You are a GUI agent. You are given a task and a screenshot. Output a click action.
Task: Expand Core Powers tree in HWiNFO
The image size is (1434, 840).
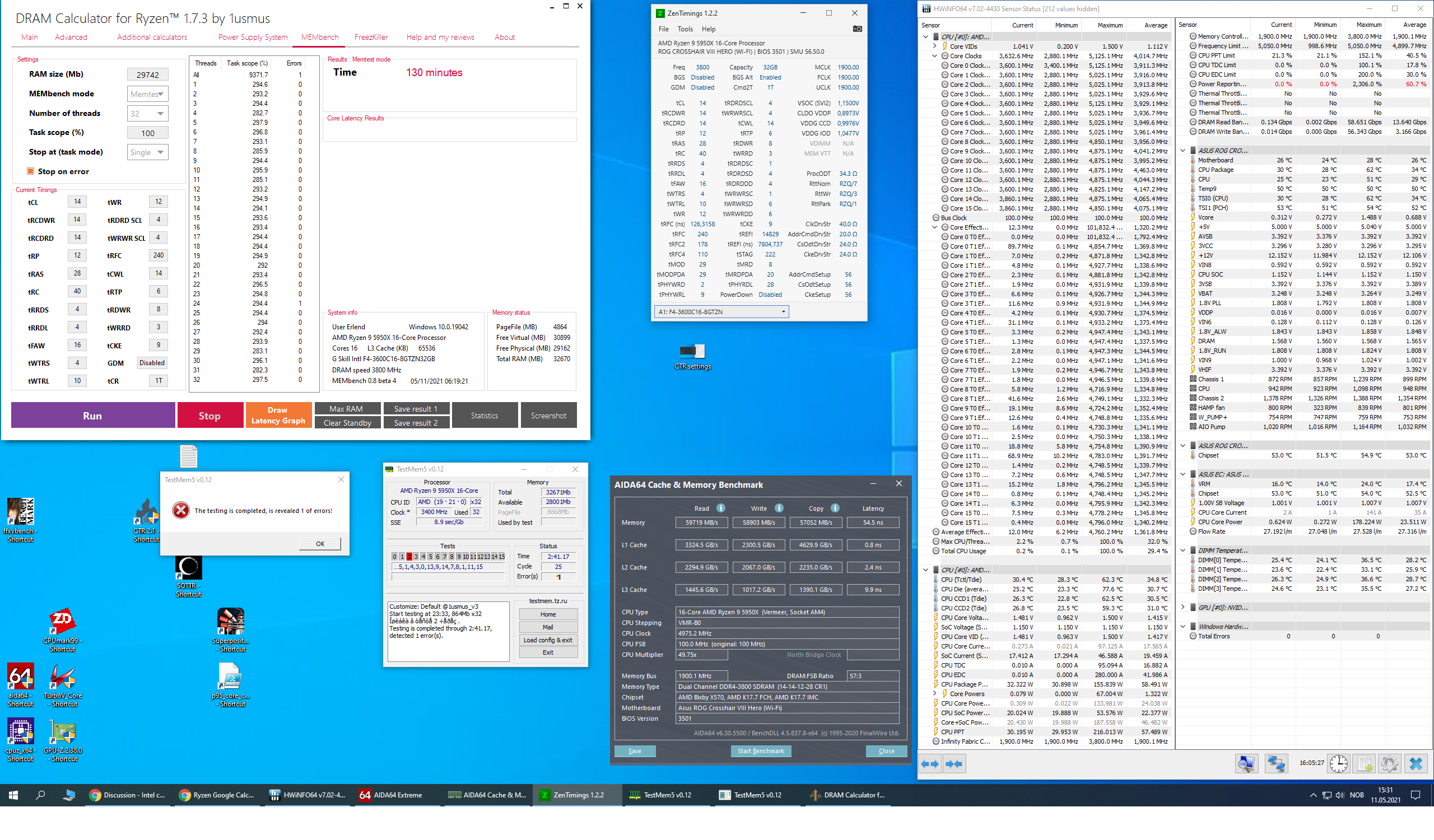pos(934,694)
